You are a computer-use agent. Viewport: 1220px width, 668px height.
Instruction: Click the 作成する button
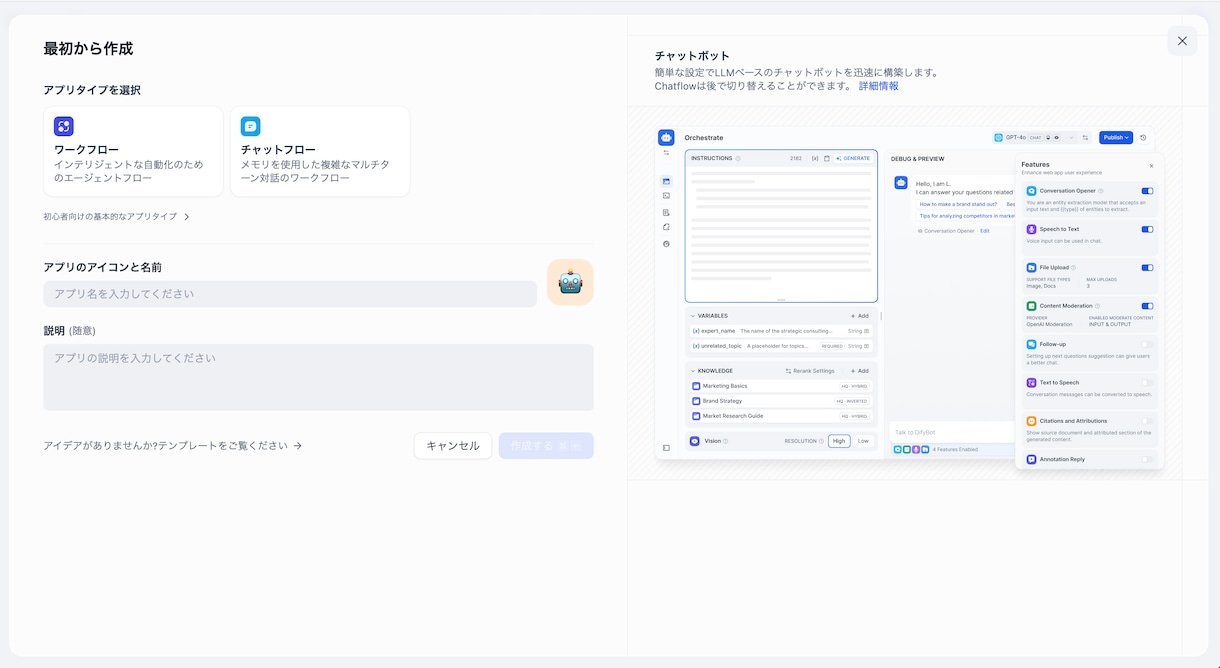[x=546, y=446]
